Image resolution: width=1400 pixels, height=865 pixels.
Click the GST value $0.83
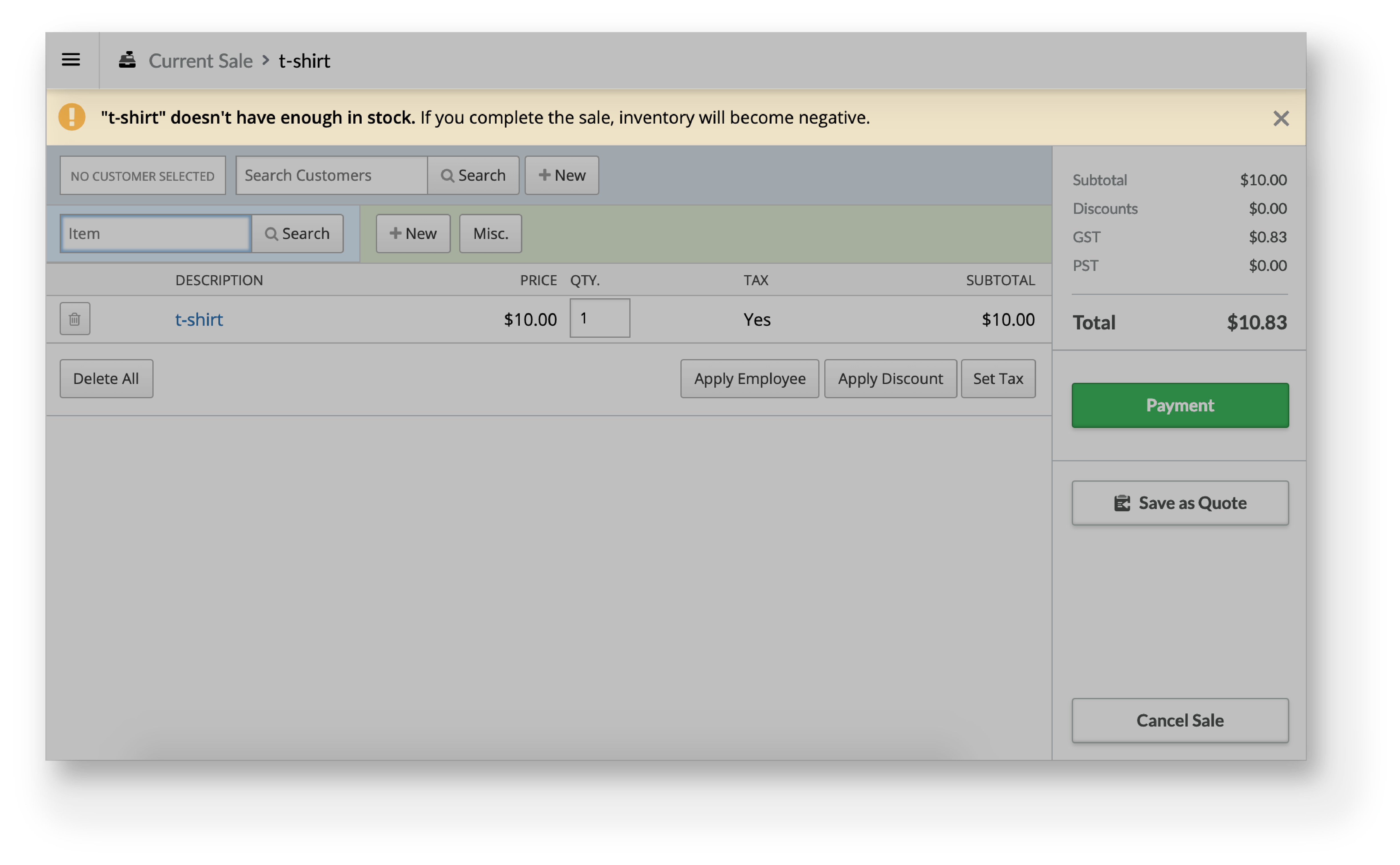pos(1268,237)
